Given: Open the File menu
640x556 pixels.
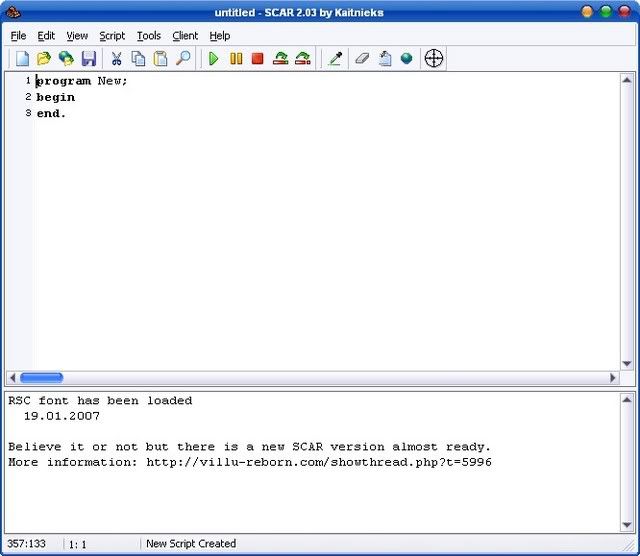Looking at the screenshot, I should pyautogui.click(x=19, y=36).
